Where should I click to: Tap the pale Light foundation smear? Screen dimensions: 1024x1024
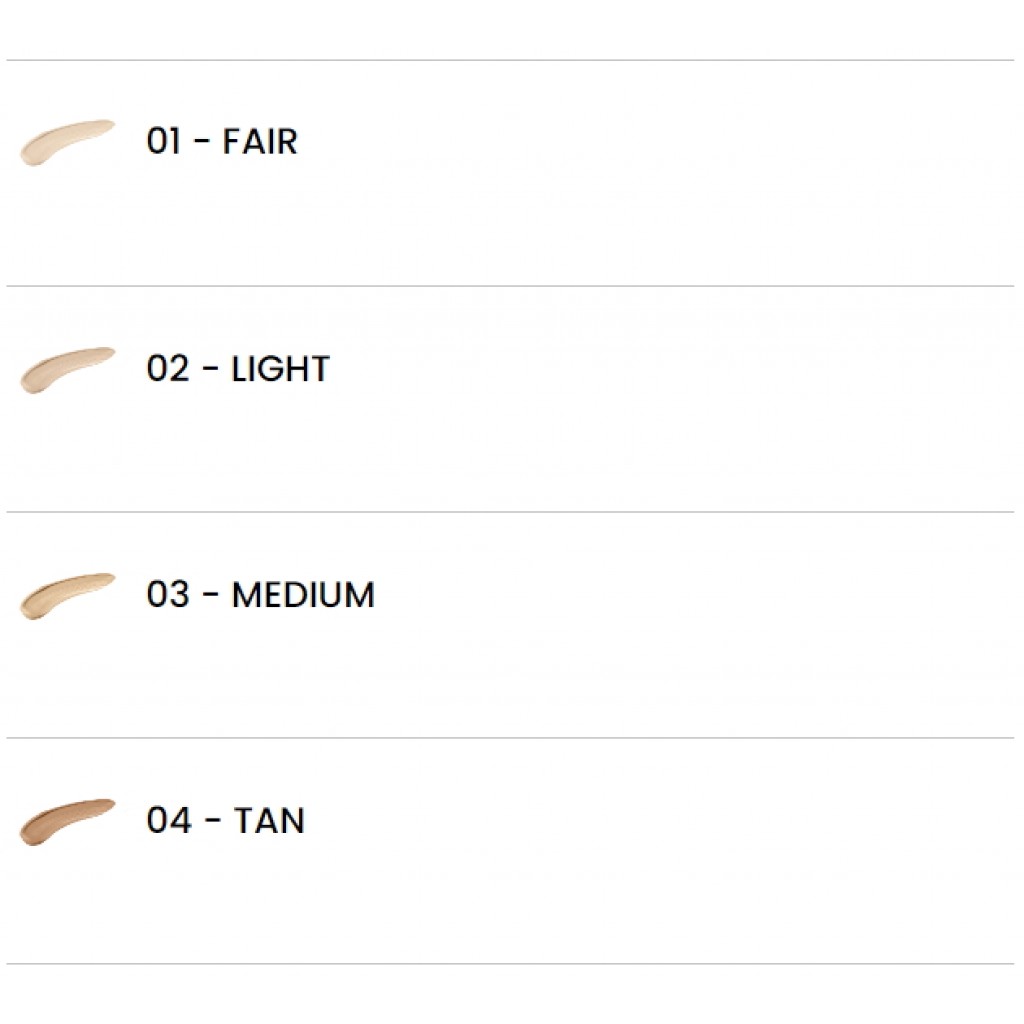(66, 369)
